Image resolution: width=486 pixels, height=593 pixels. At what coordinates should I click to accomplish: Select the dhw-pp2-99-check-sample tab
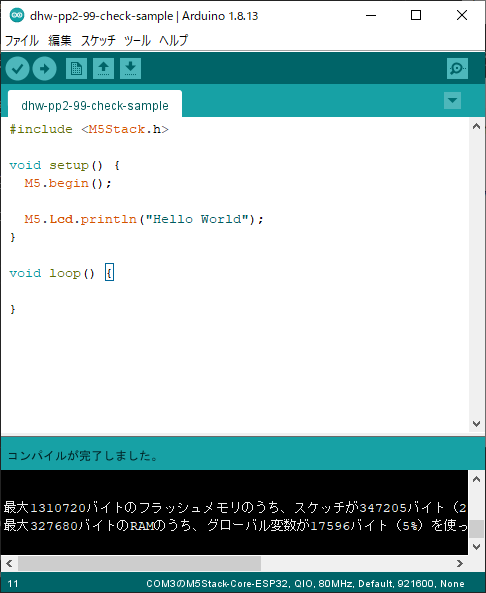pyautogui.click(x=95, y=105)
